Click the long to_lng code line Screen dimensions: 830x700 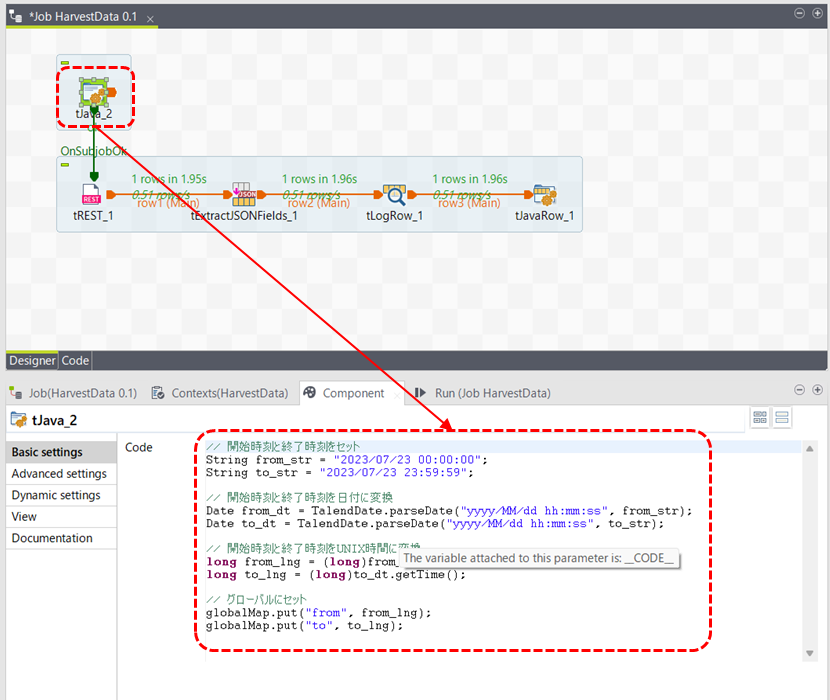336,575
